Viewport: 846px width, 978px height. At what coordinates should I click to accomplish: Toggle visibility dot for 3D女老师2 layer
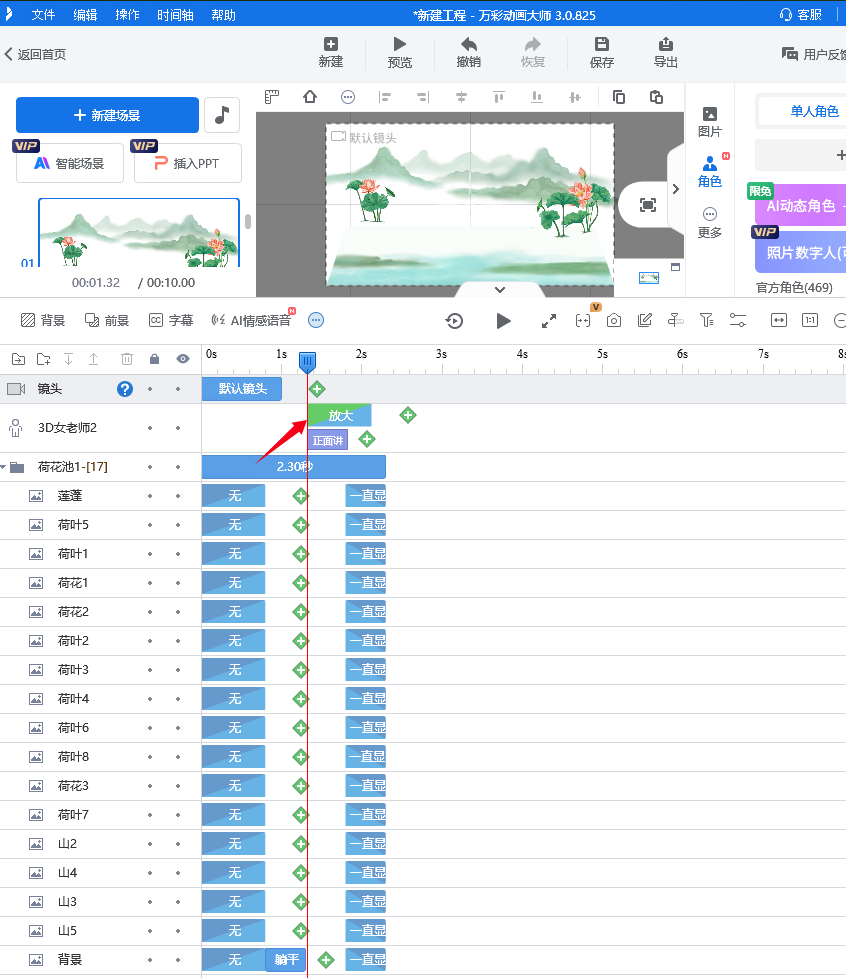pyautogui.click(x=178, y=428)
